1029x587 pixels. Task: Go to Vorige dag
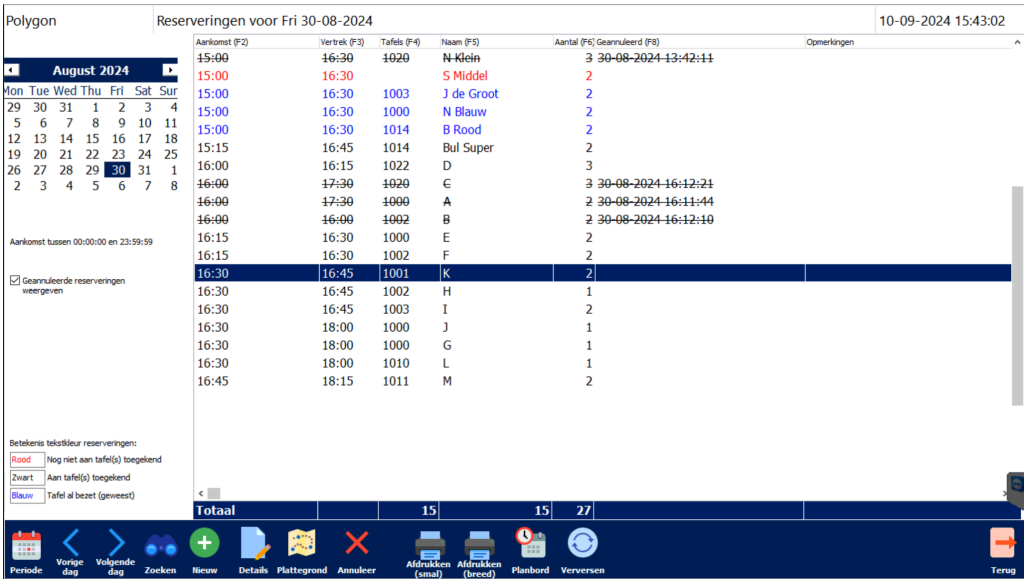(x=70, y=552)
